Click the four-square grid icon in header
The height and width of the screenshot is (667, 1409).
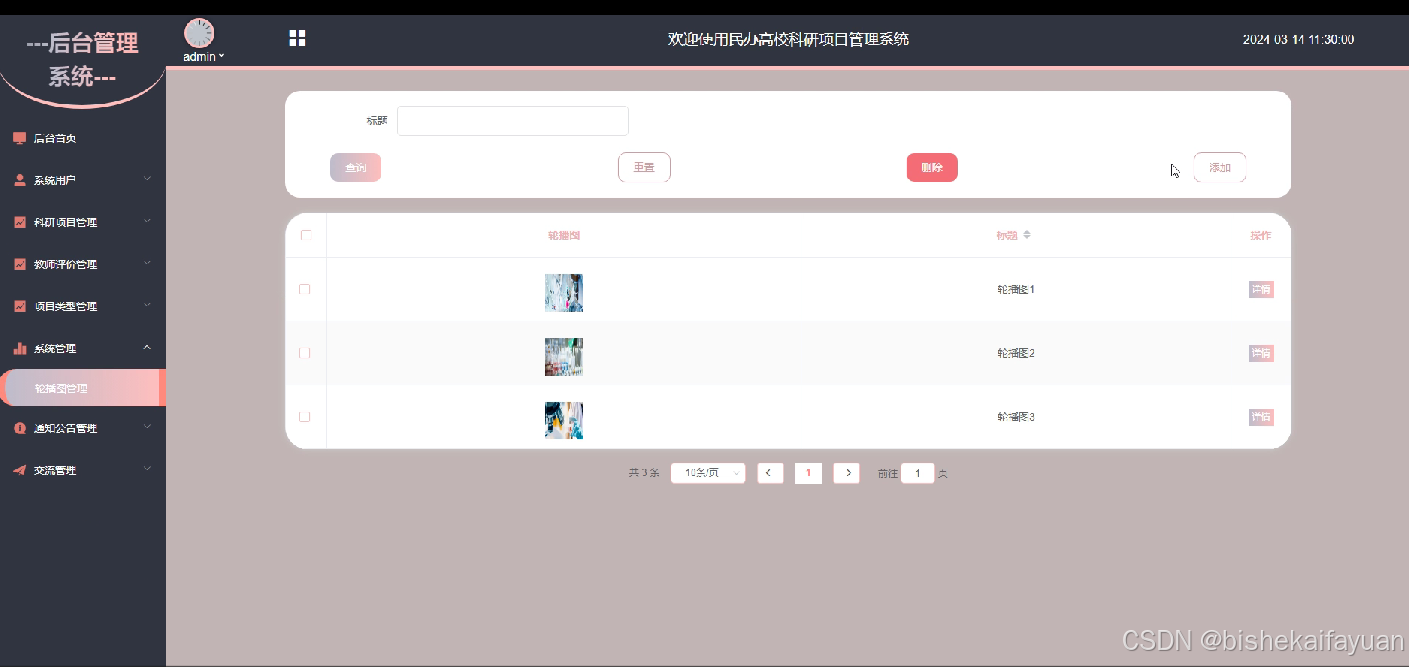(297, 38)
